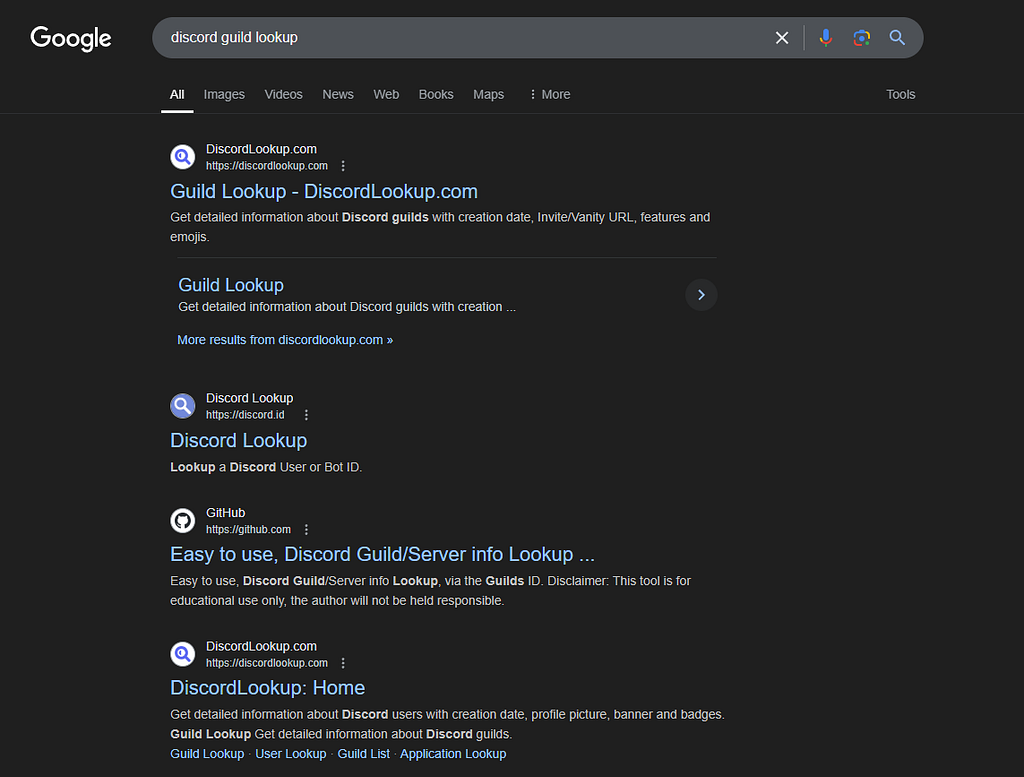Select the All results tab

[177, 95]
